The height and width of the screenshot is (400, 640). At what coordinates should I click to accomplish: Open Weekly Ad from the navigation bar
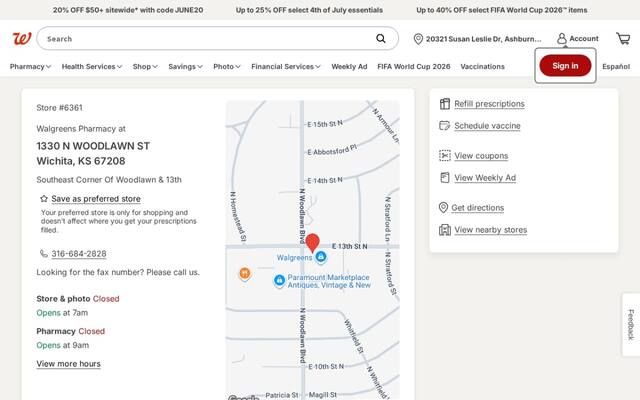click(349, 67)
